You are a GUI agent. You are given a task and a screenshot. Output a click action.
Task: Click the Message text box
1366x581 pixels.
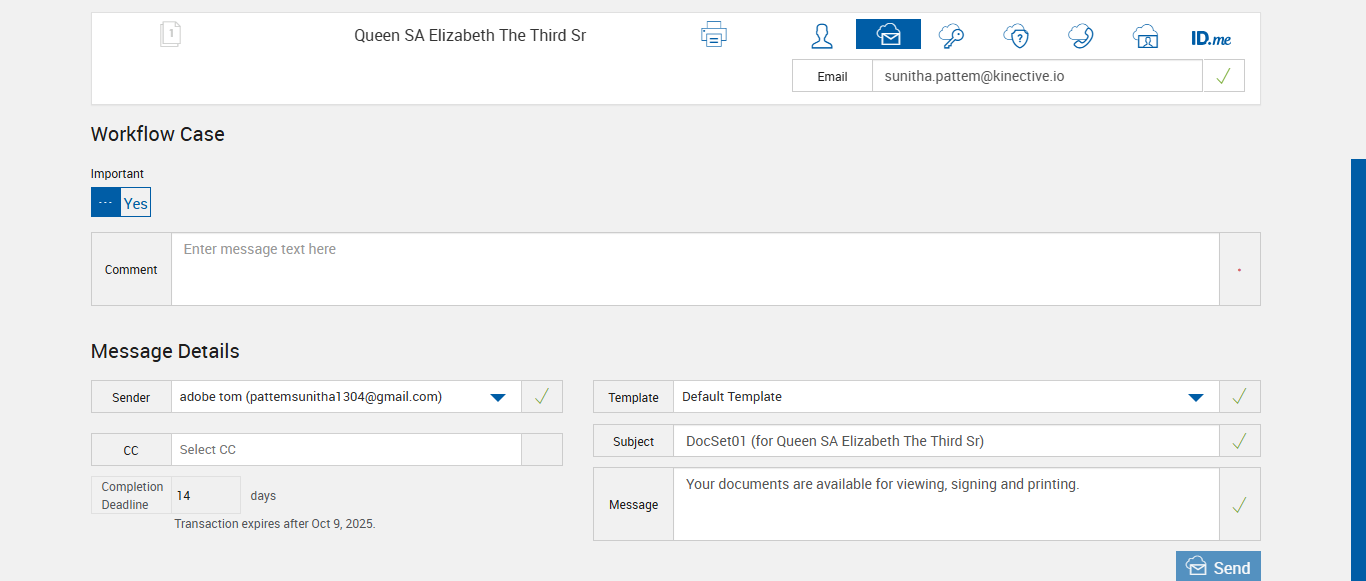[x=946, y=504]
